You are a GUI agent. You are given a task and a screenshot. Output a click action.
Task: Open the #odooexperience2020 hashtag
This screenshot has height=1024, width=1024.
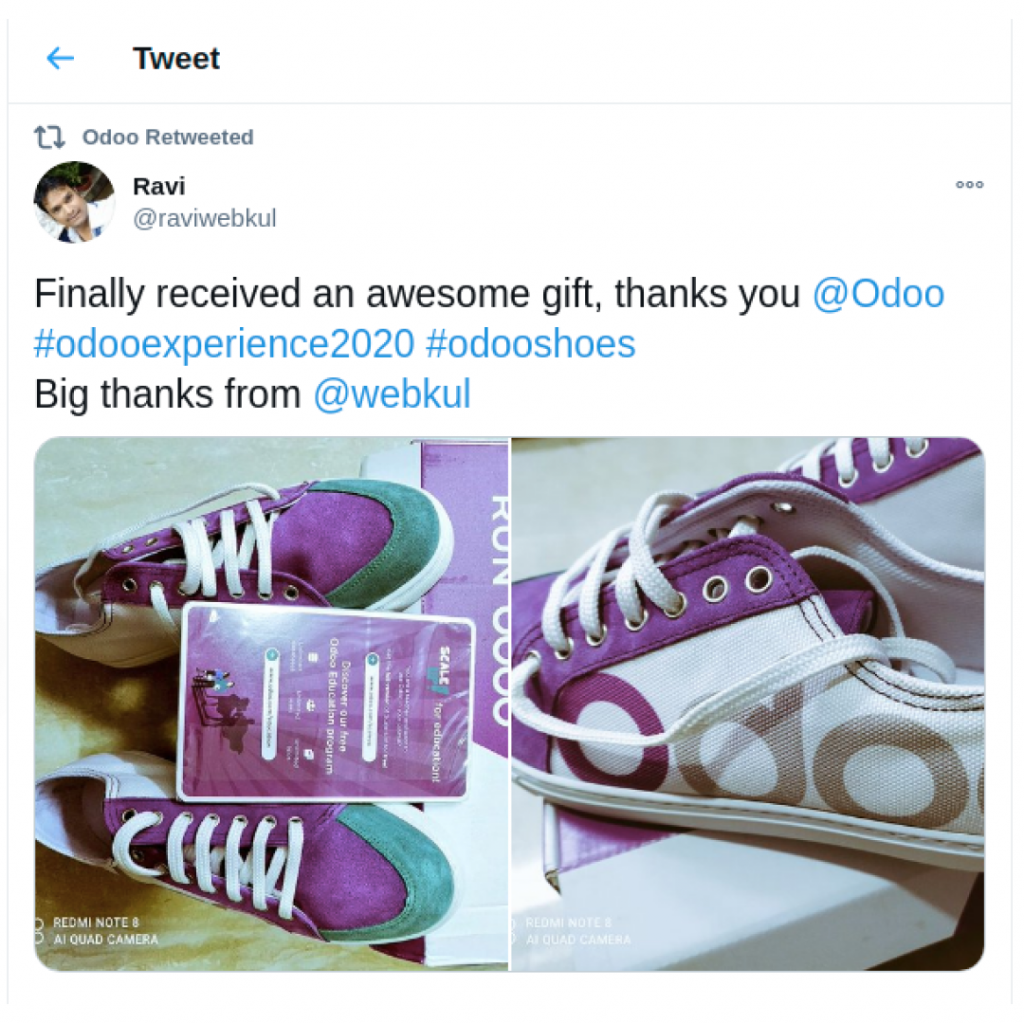[x=224, y=344]
